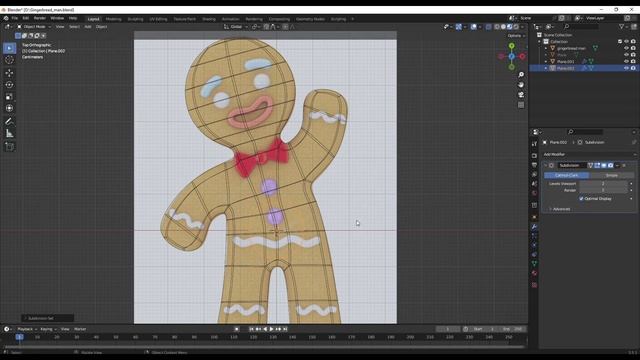
Task: Select the Measure tool
Action: tap(9, 133)
